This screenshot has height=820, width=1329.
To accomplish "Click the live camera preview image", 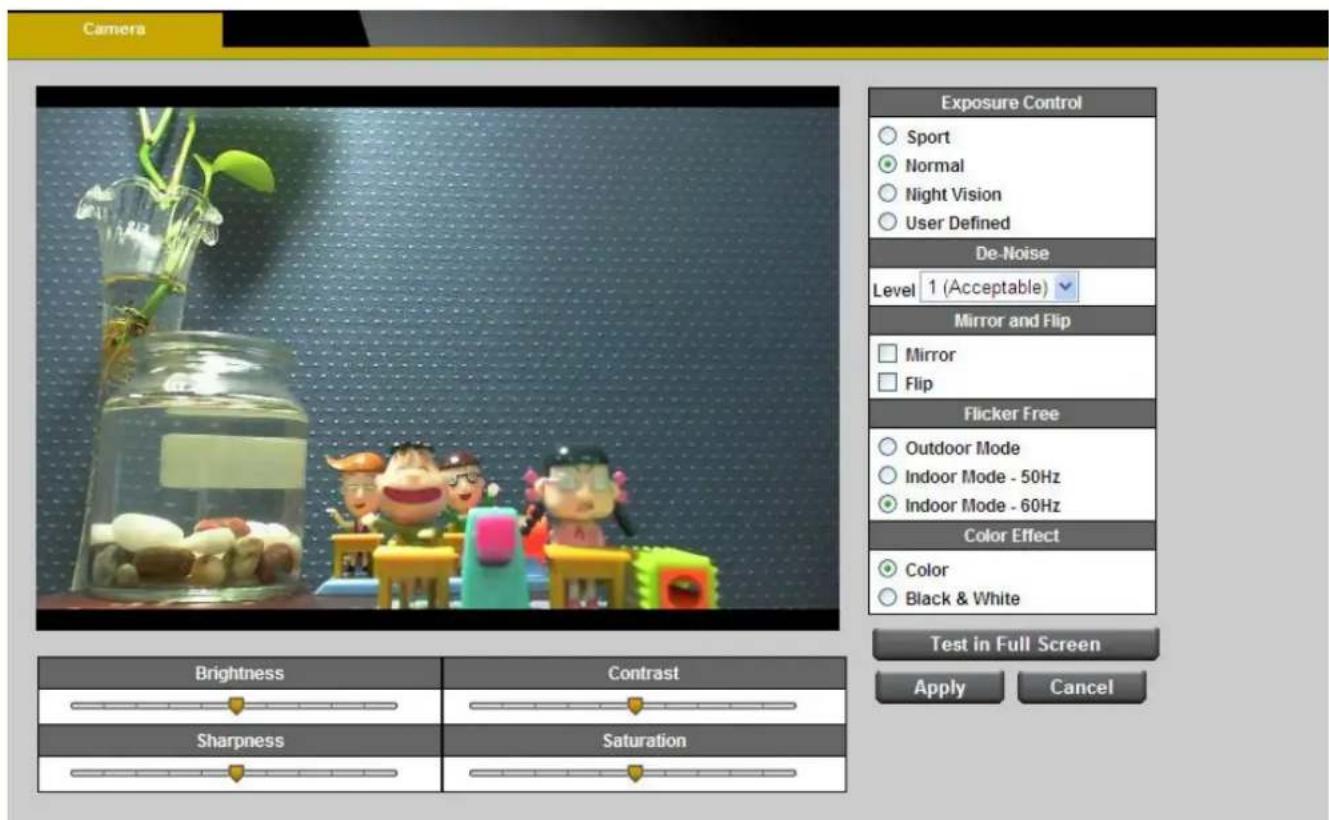I will (x=438, y=358).
